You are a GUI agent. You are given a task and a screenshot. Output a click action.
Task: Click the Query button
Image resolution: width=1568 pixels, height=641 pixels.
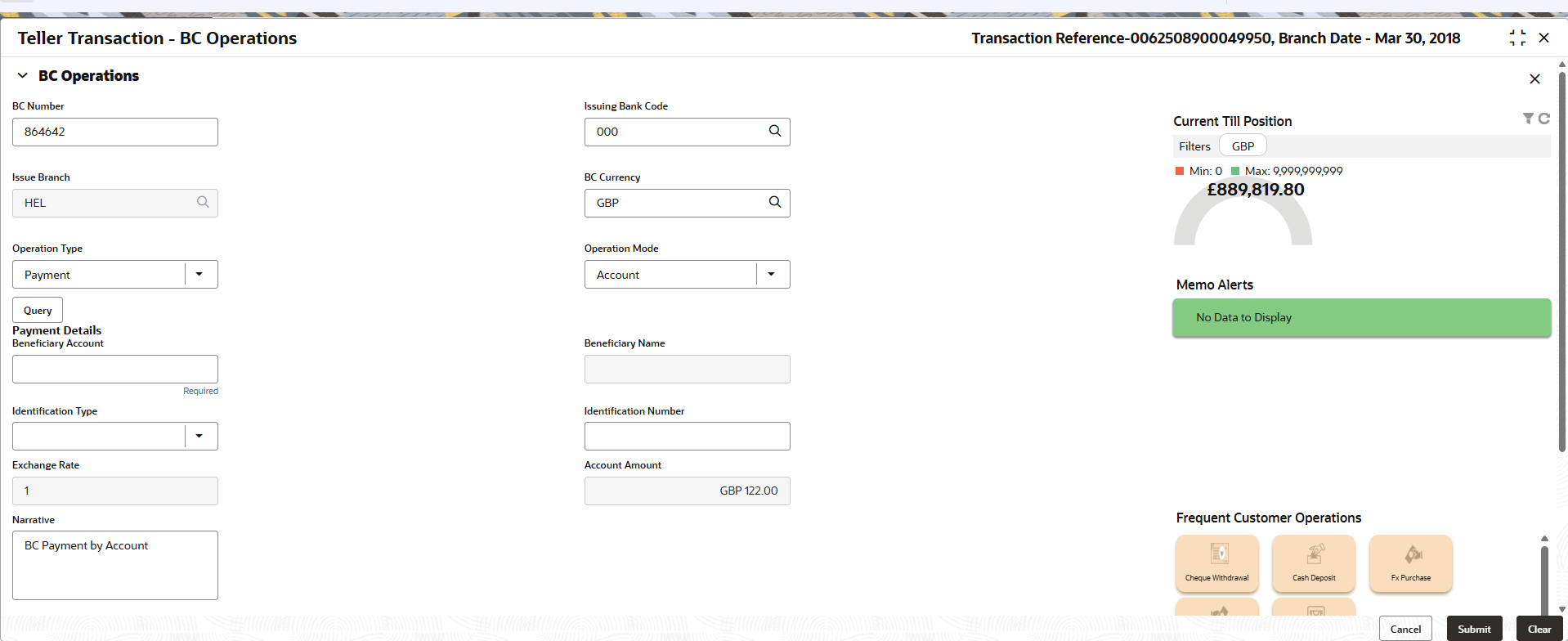click(x=38, y=310)
